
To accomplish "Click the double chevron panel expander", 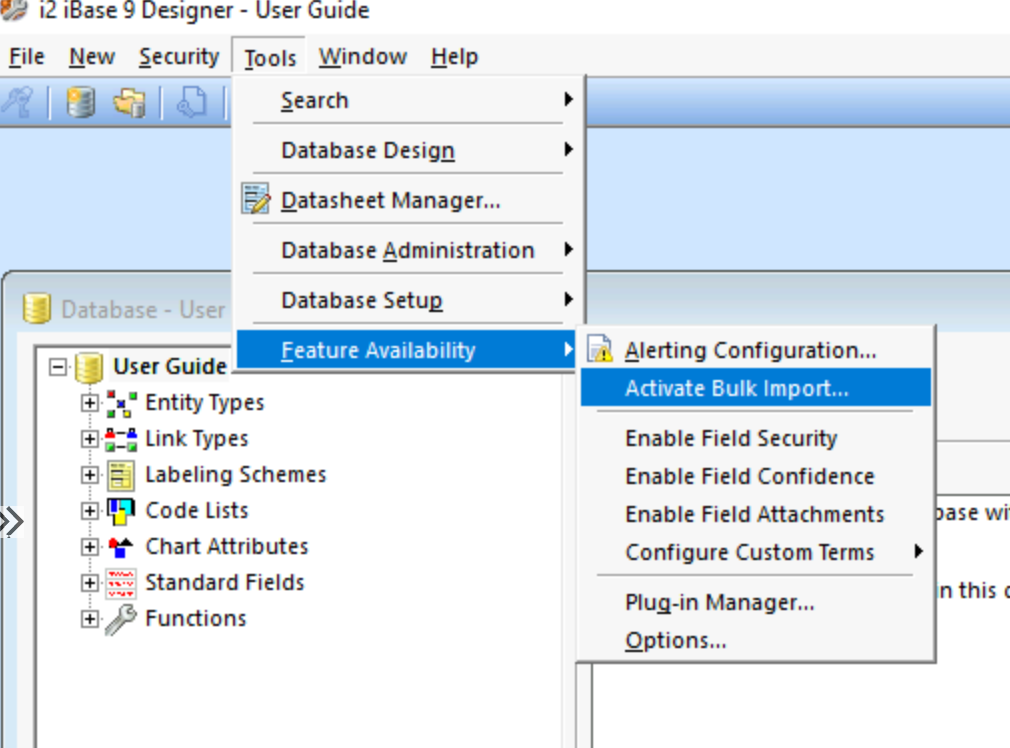I will point(11,521).
